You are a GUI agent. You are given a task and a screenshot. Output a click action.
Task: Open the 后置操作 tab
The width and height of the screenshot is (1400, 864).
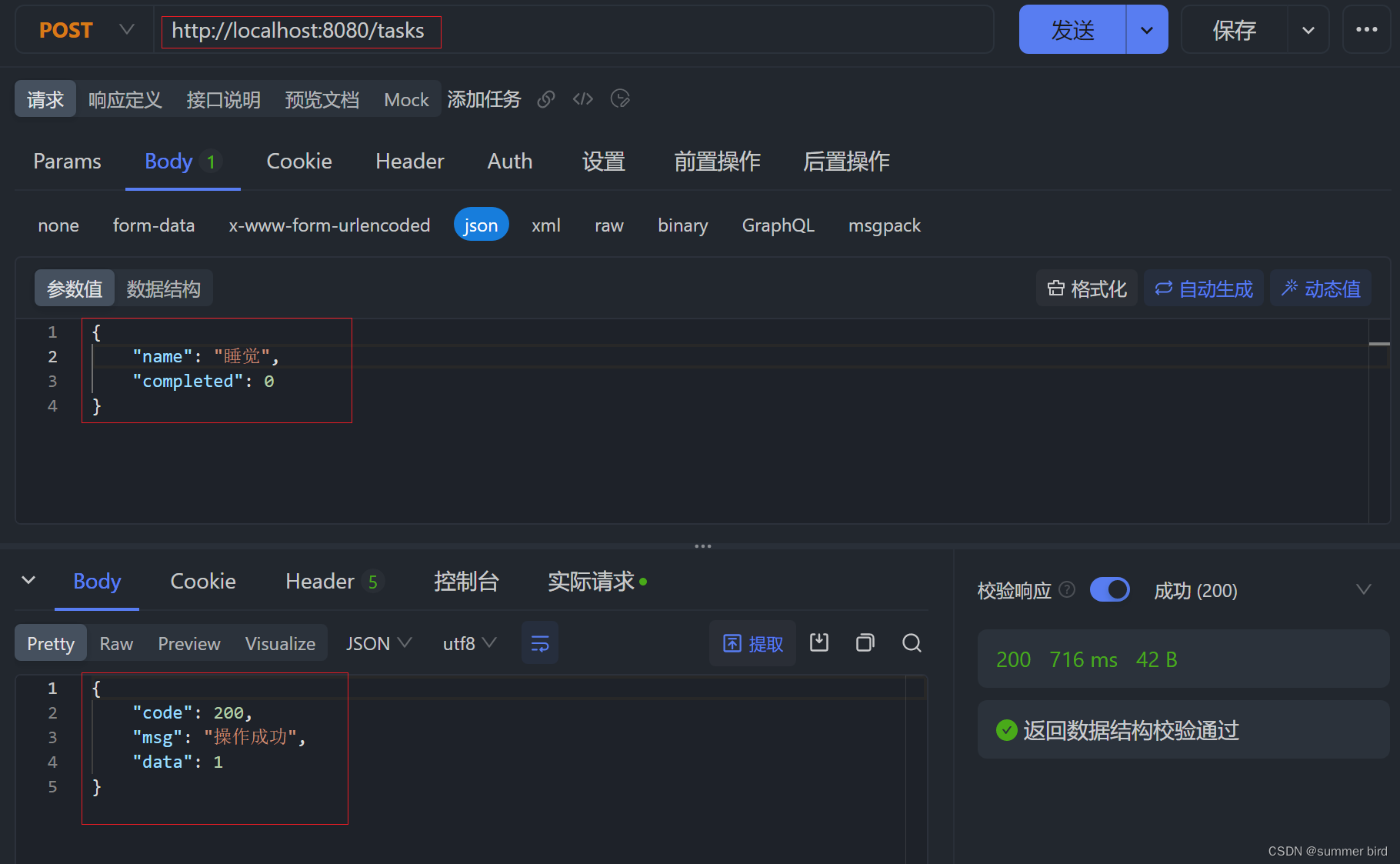point(846,162)
